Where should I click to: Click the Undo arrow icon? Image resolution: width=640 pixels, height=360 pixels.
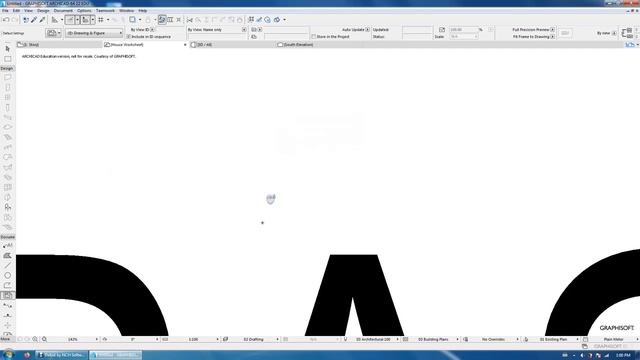6,20
